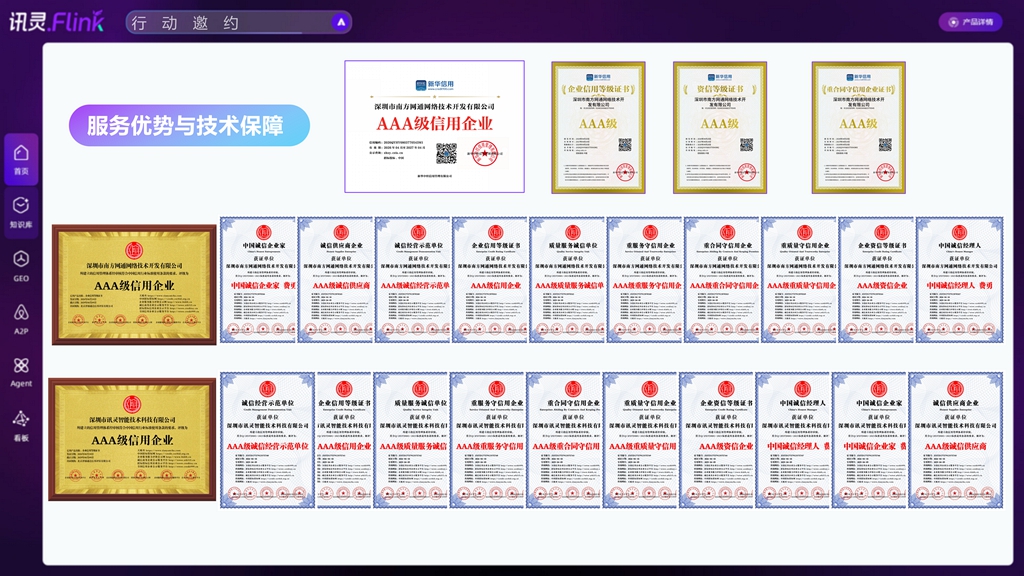Open 南方网通 企业资信等级证书 certificate
Screen dimensions: 1024x576
[x=876, y=280]
